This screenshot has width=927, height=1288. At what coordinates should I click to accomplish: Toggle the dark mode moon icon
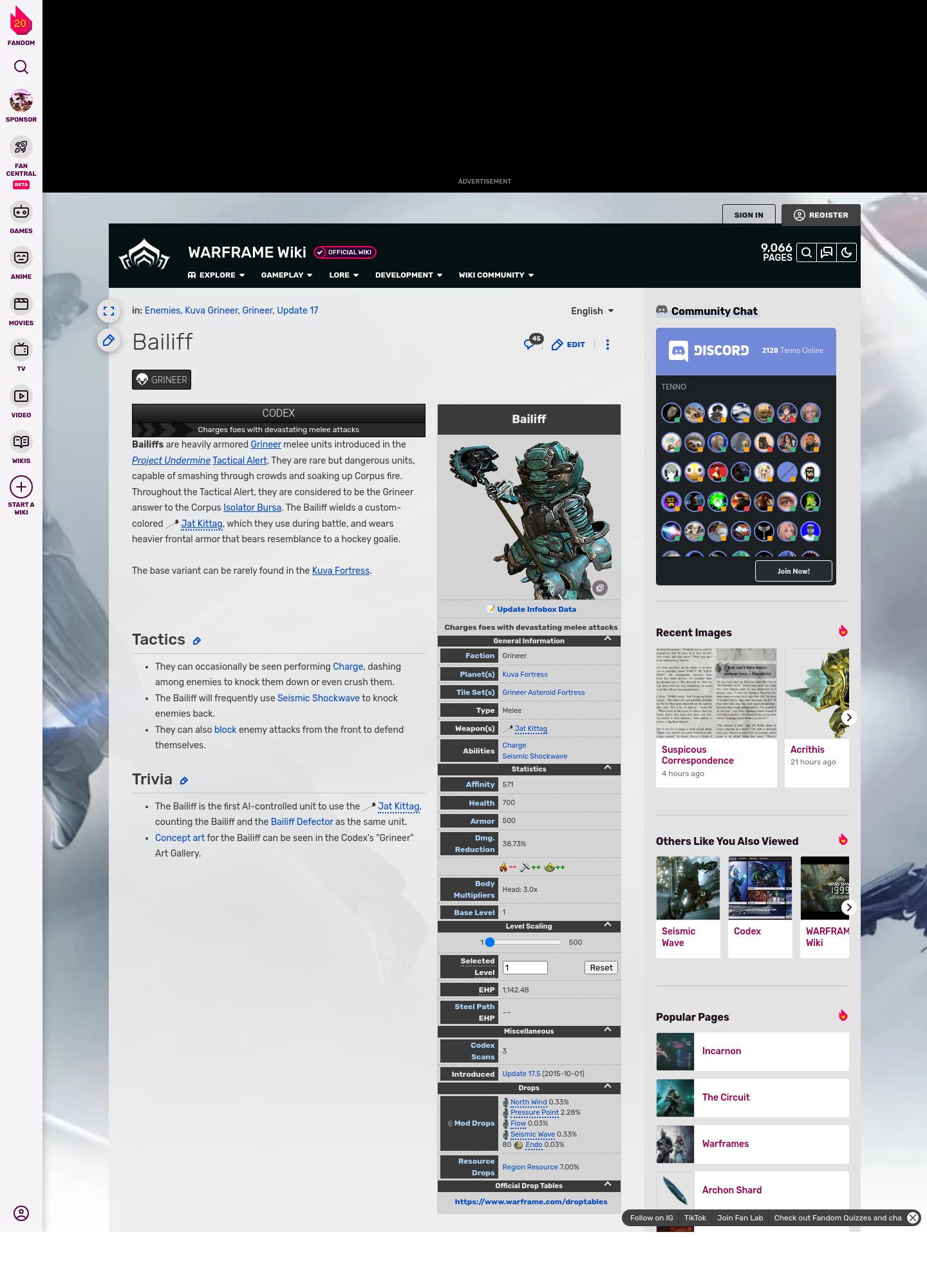click(x=847, y=252)
